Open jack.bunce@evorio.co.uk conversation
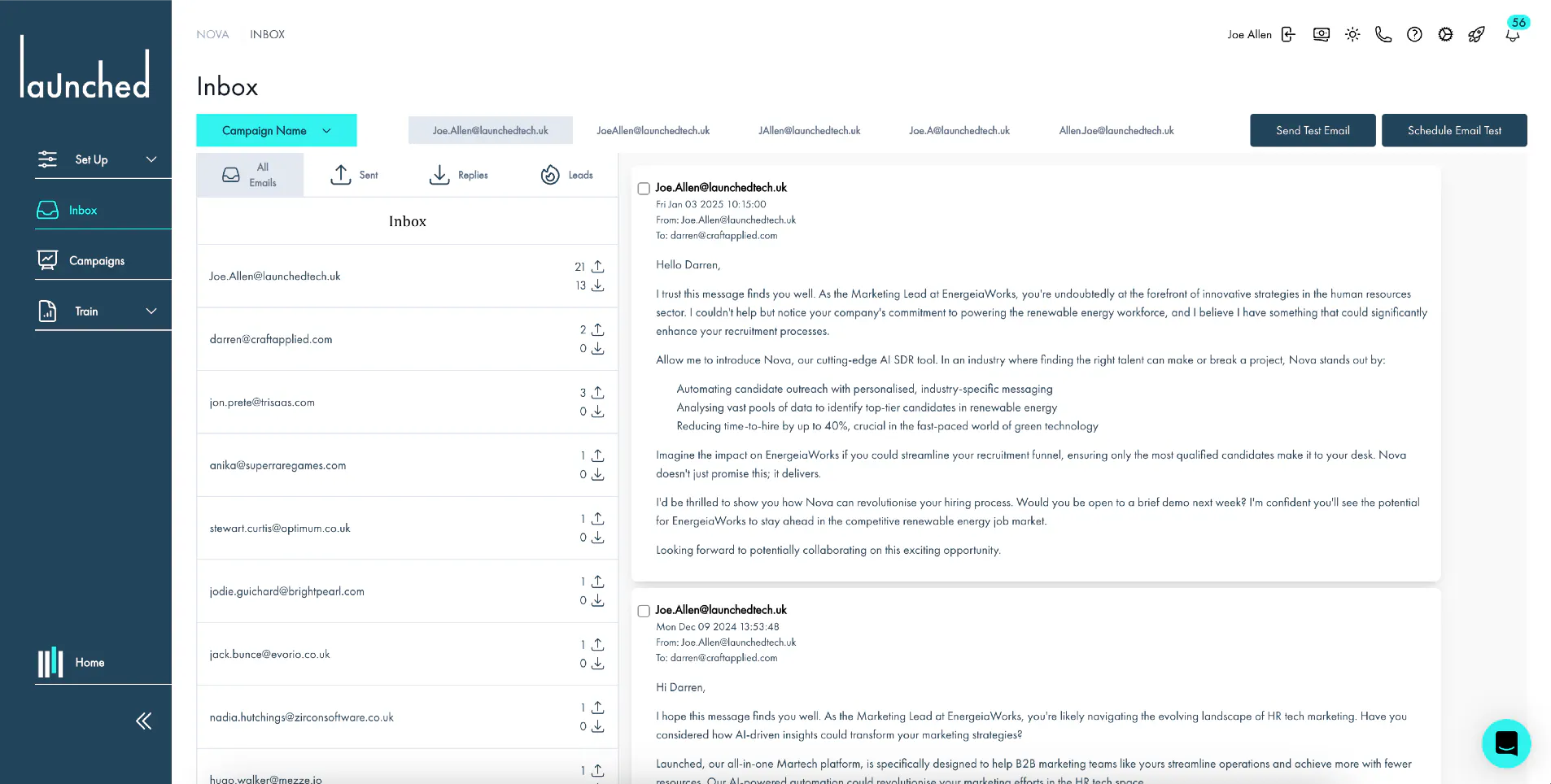Image resolution: width=1551 pixels, height=784 pixels. (x=407, y=655)
